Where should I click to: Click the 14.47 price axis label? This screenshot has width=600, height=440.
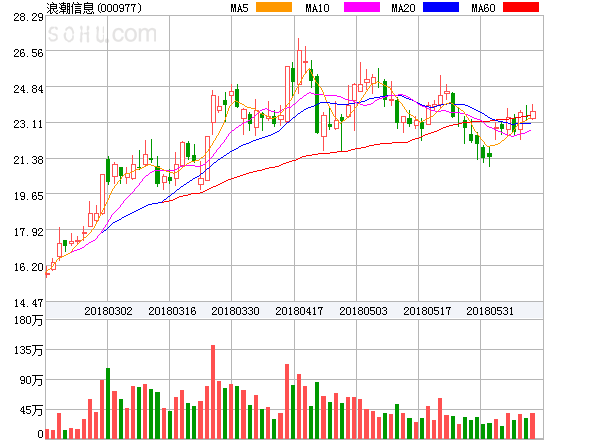(x=28, y=303)
